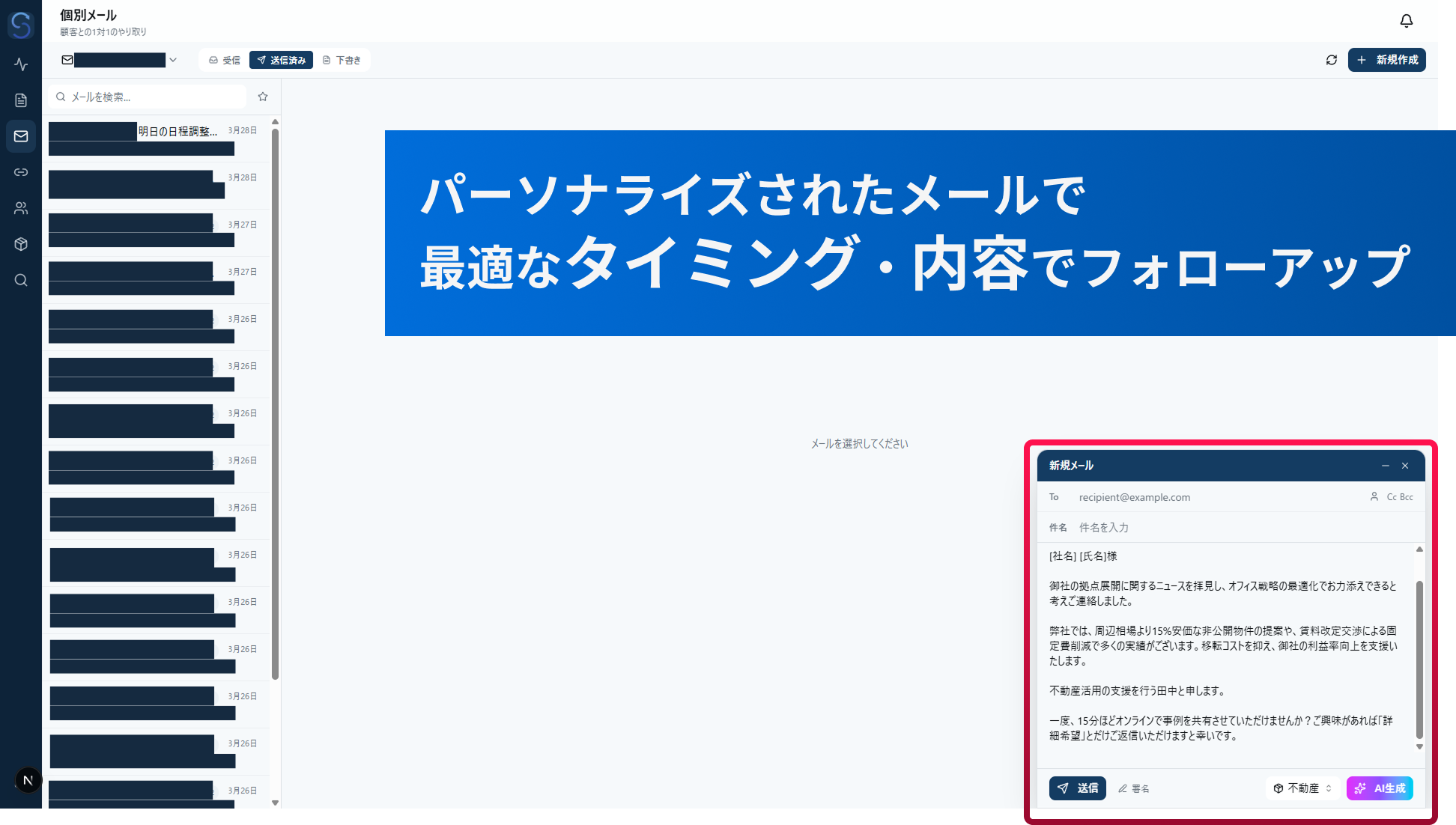
Task: Open the document icon in sidebar
Action: pos(21,100)
